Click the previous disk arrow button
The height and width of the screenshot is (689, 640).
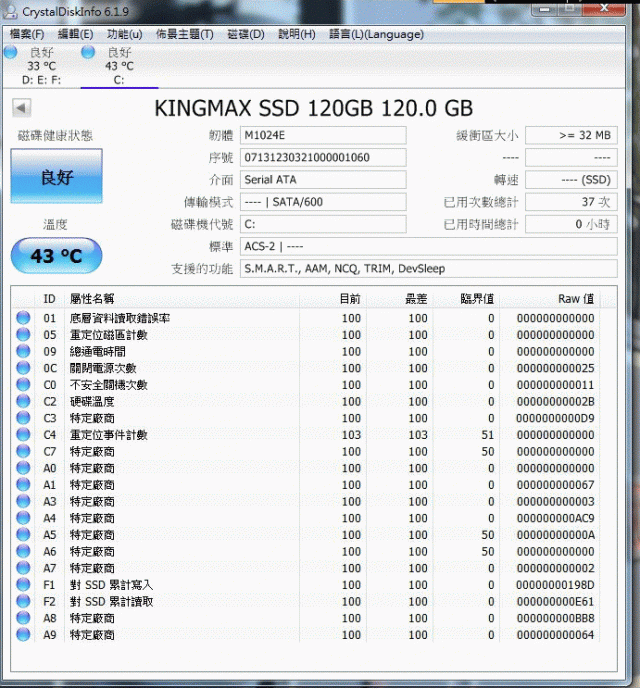click(22, 108)
